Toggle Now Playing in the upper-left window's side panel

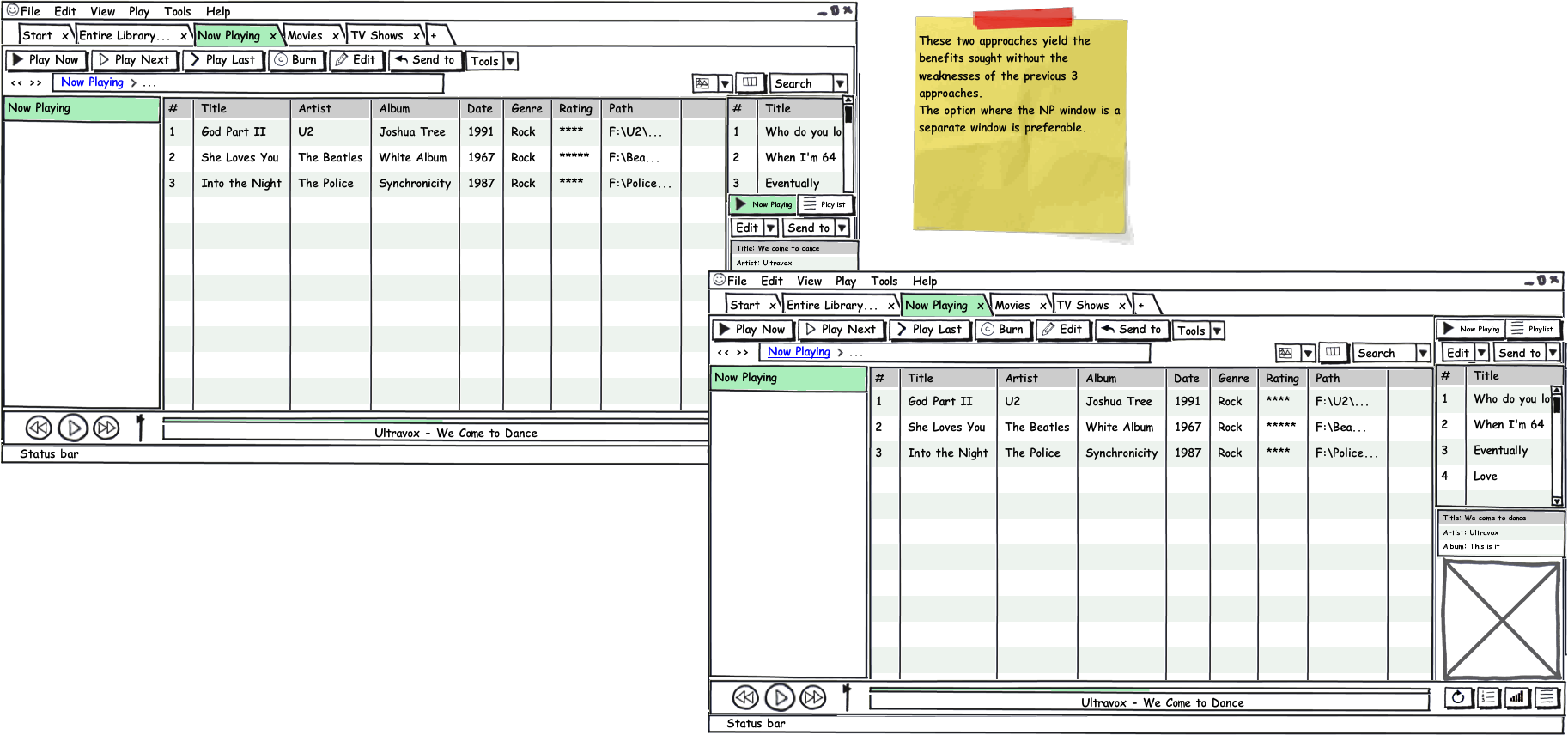(x=763, y=204)
